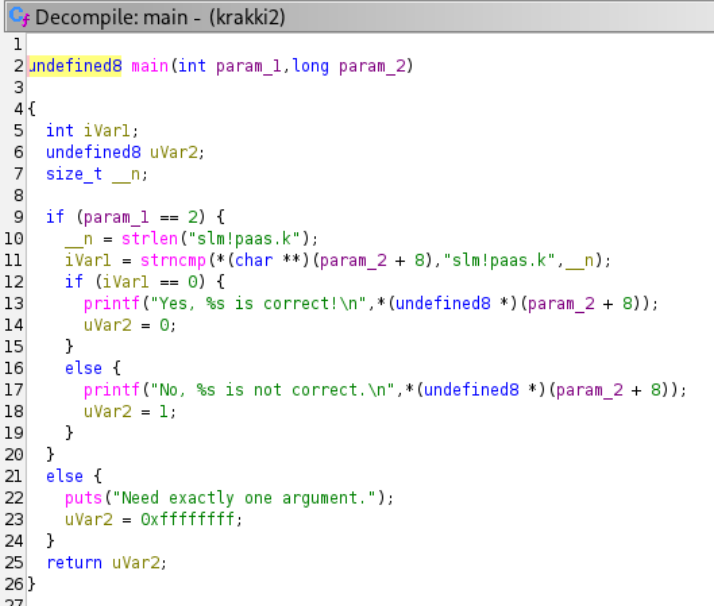Select the puts function call
This screenshot has width=714, height=606.
tap(84, 498)
